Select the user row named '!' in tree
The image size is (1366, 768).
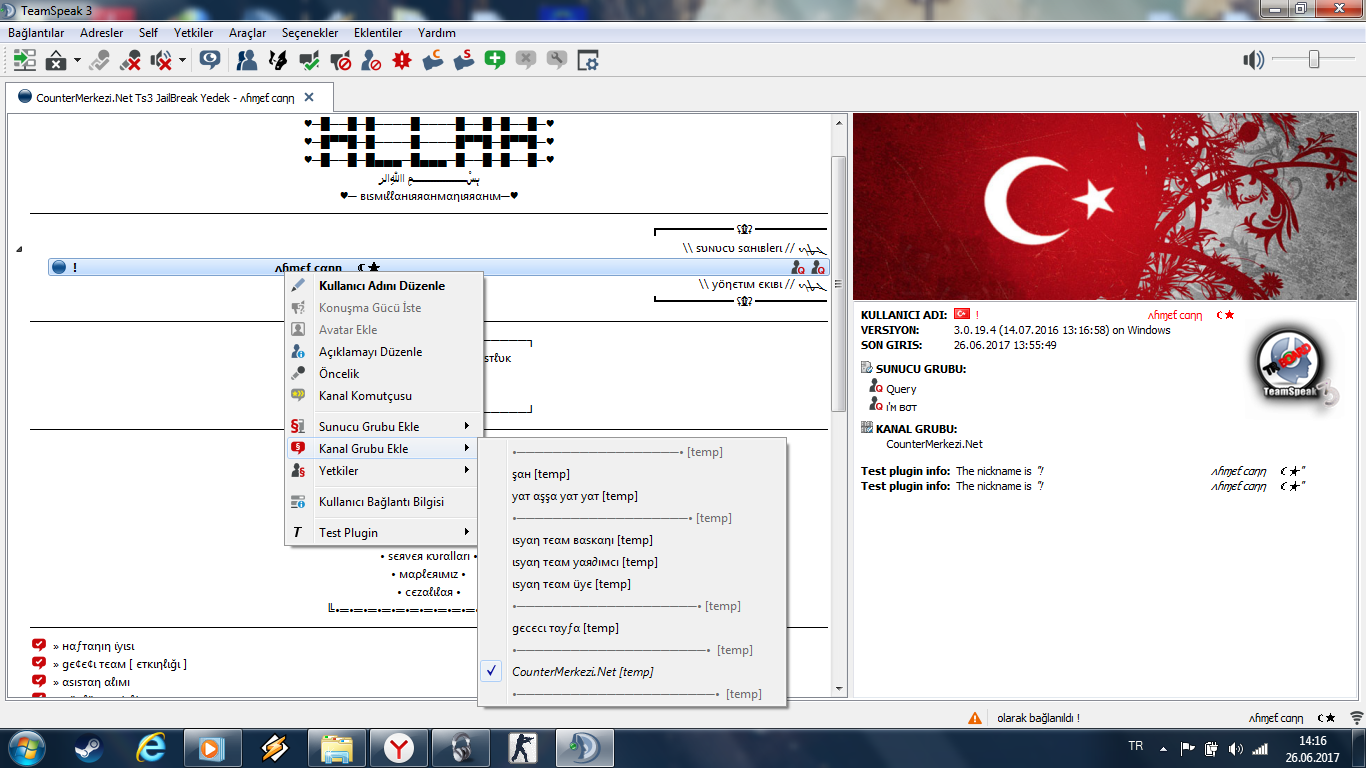(438, 268)
